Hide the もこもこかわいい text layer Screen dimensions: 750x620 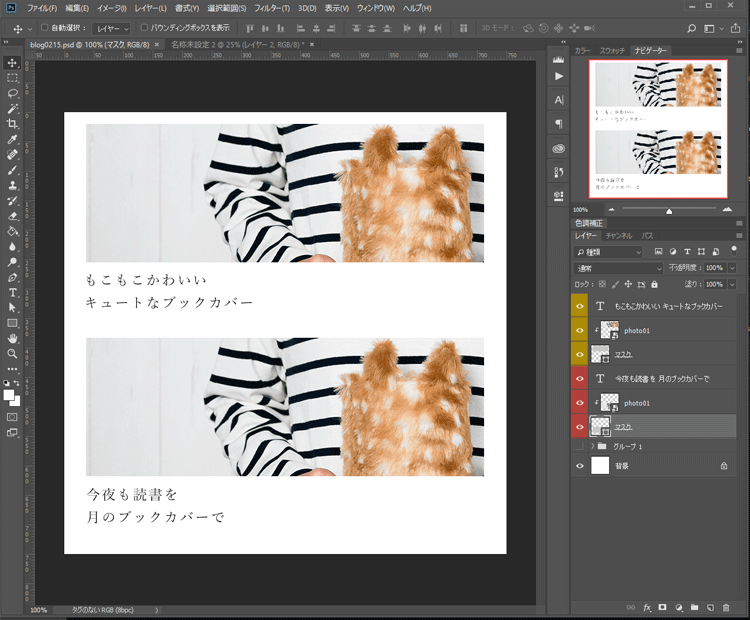580,306
